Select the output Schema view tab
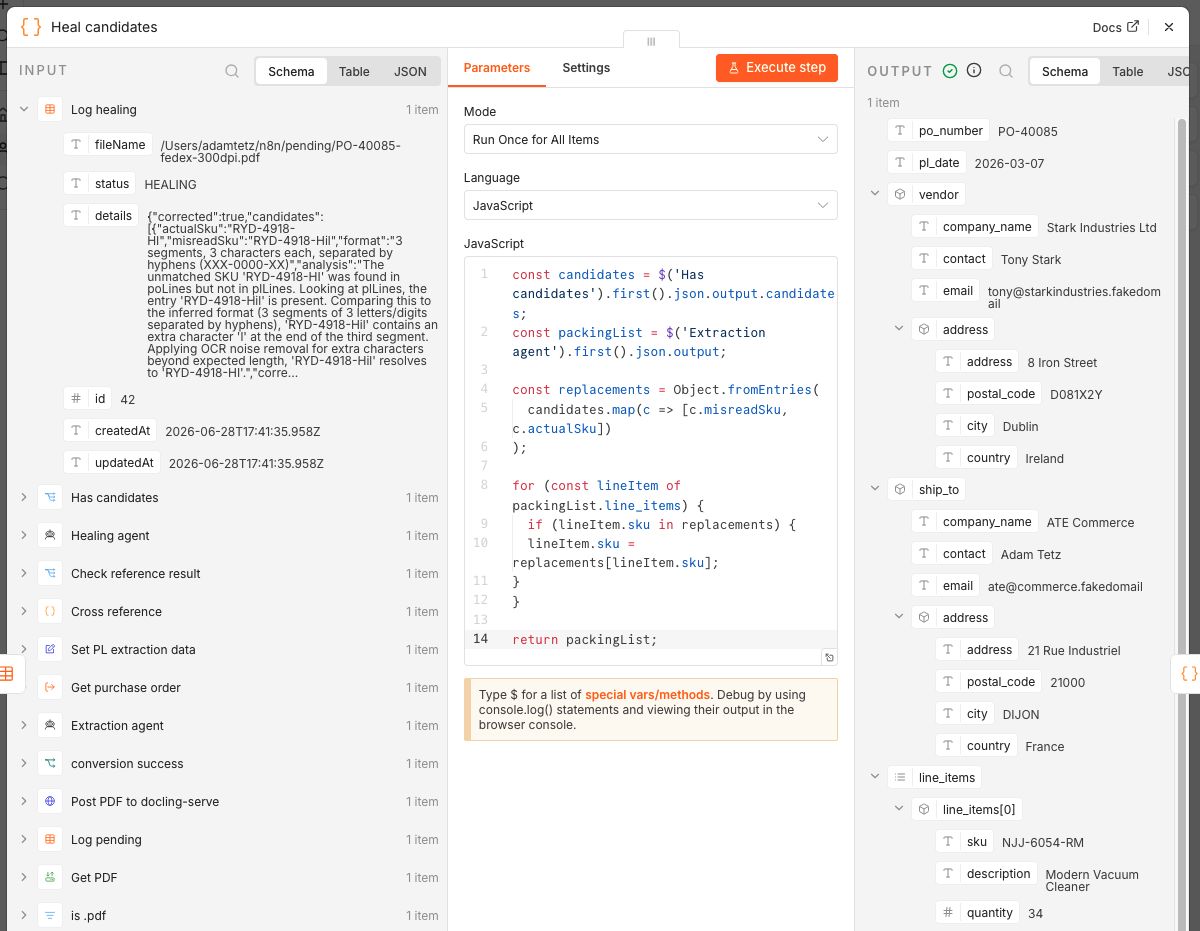 pyautogui.click(x=1065, y=72)
